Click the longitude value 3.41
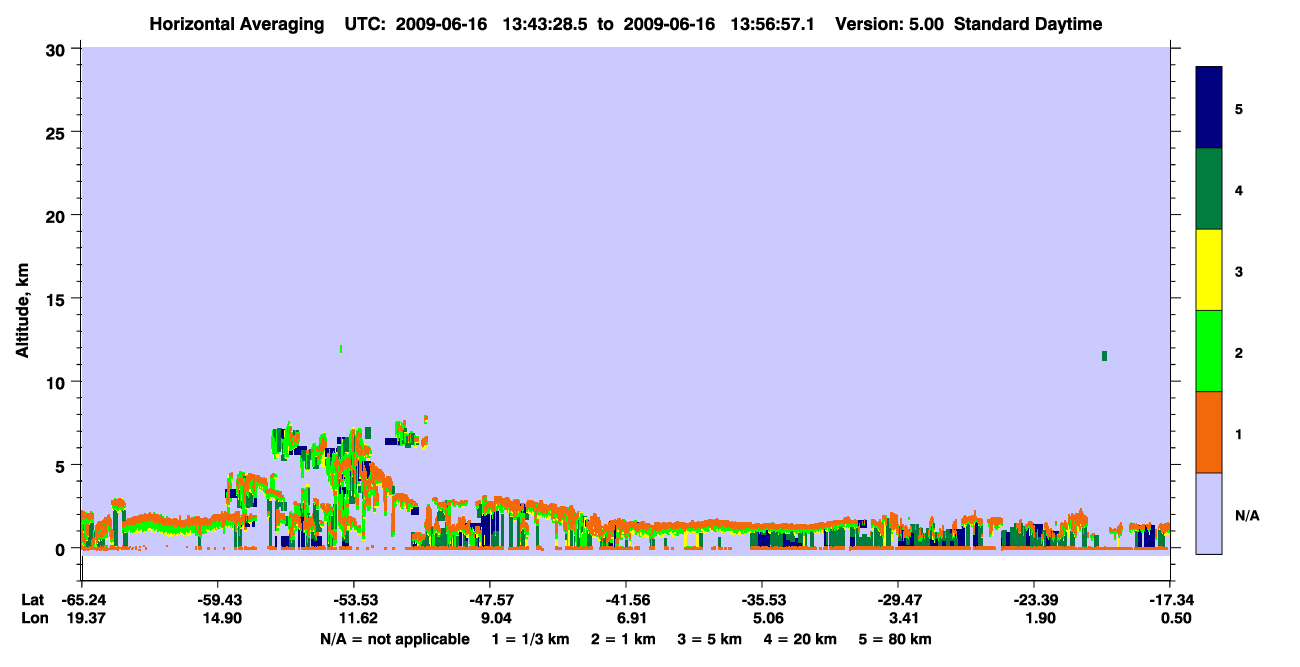The height and width of the screenshot is (667, 1300). point(905,618)
